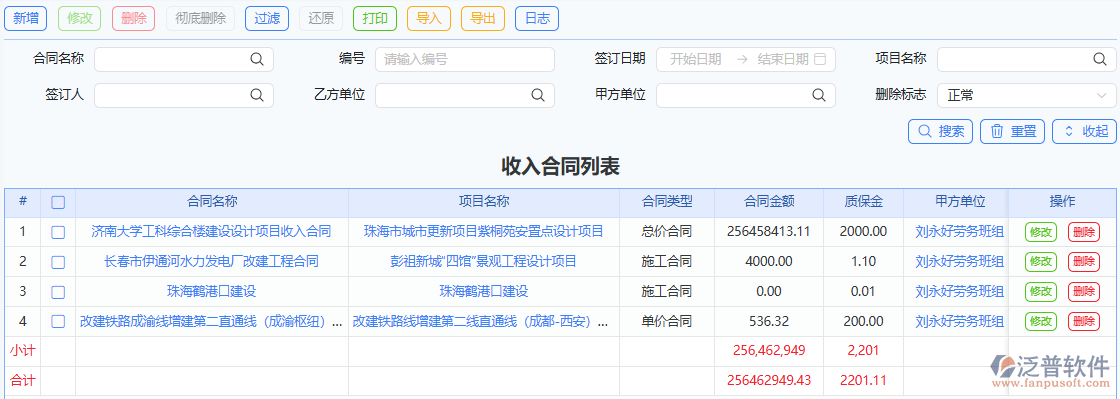Click the 打印 button

(375, 19)
